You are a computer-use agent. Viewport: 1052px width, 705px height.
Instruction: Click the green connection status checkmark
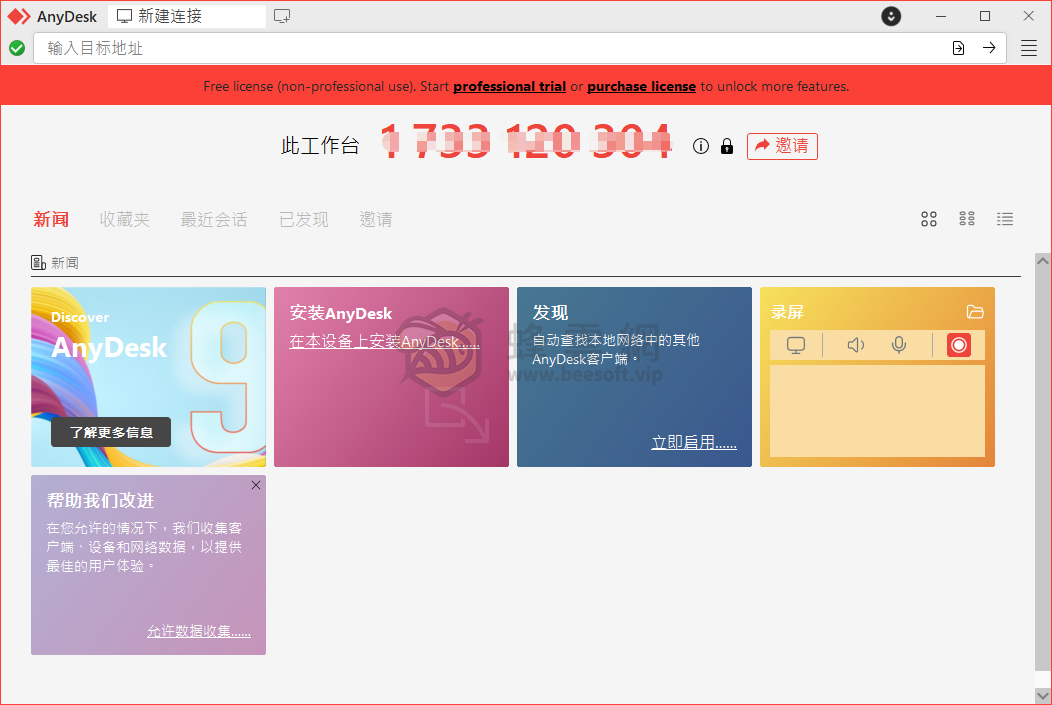tap(17, 48)
